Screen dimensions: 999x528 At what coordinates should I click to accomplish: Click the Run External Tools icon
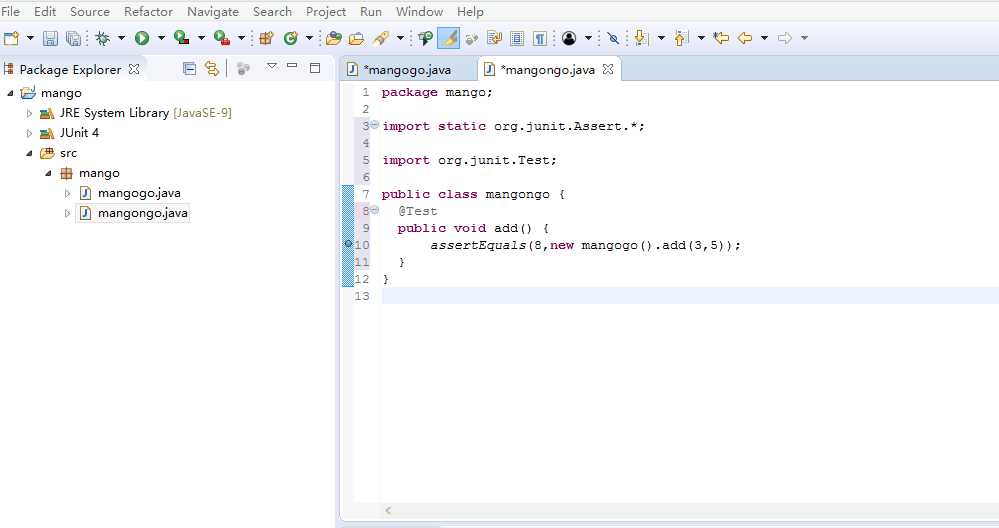(x=222, y=38)
